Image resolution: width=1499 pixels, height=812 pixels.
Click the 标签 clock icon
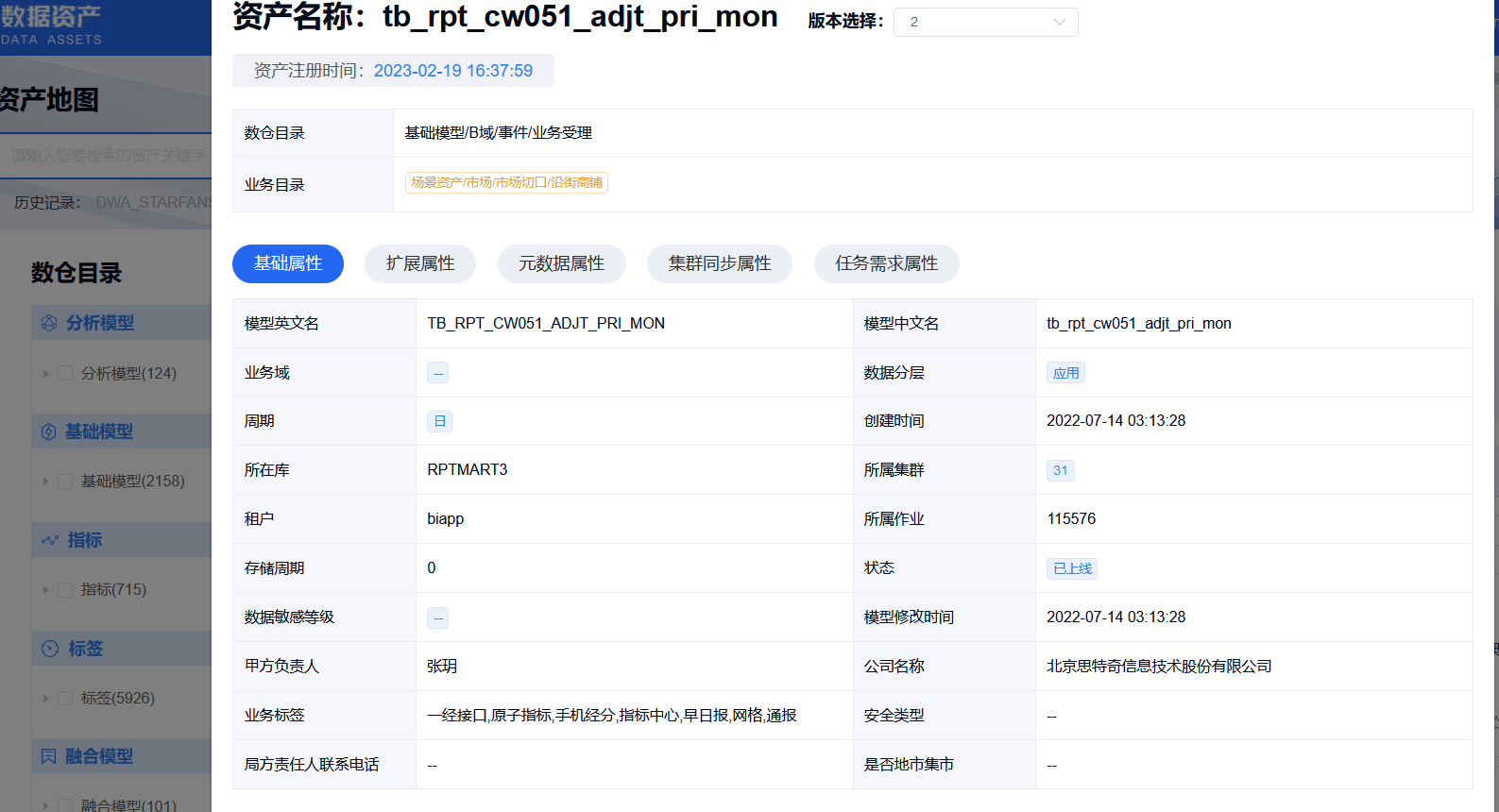50,649
